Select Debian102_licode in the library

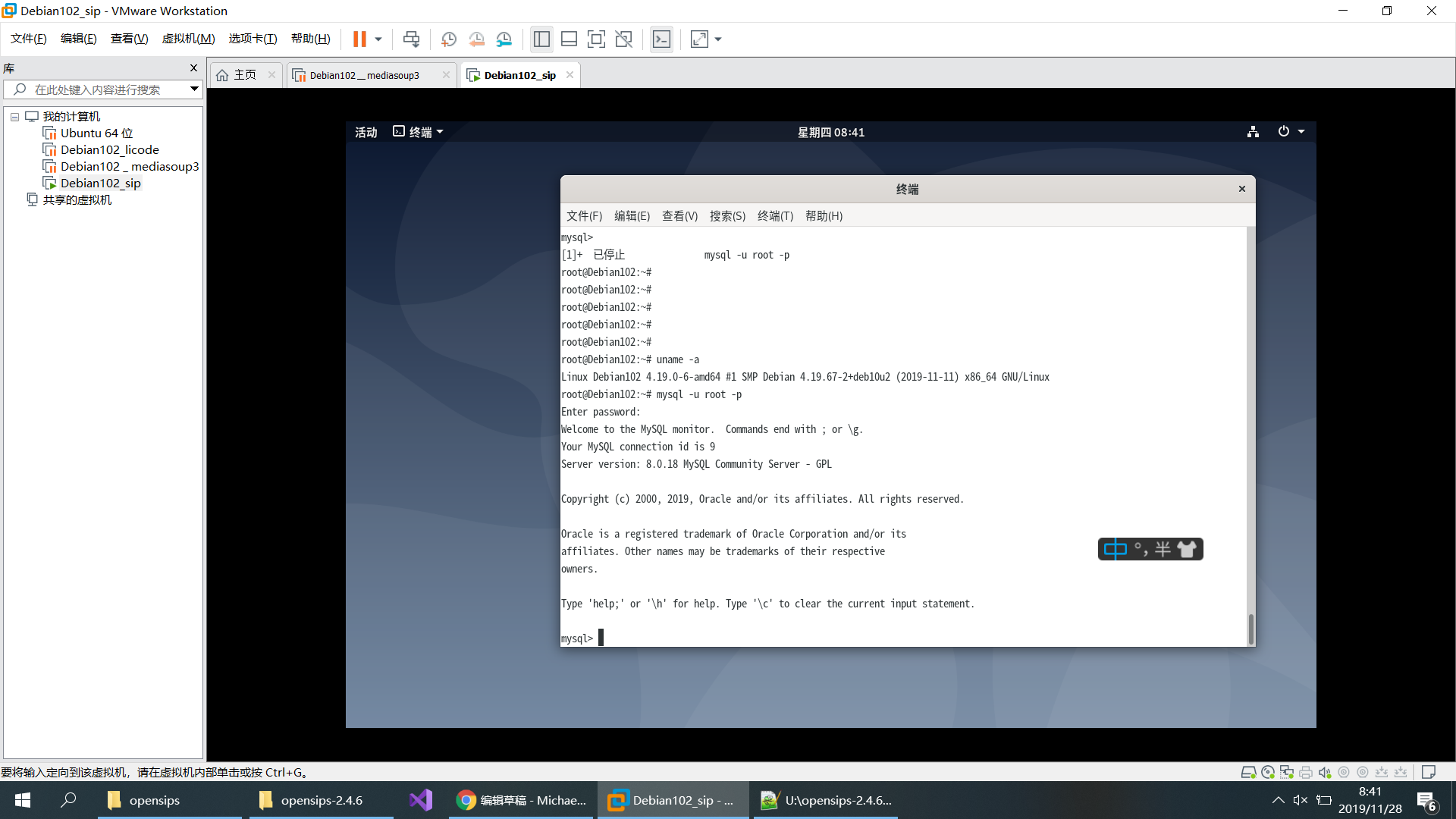pyautogui.click(x=109, y=149)
